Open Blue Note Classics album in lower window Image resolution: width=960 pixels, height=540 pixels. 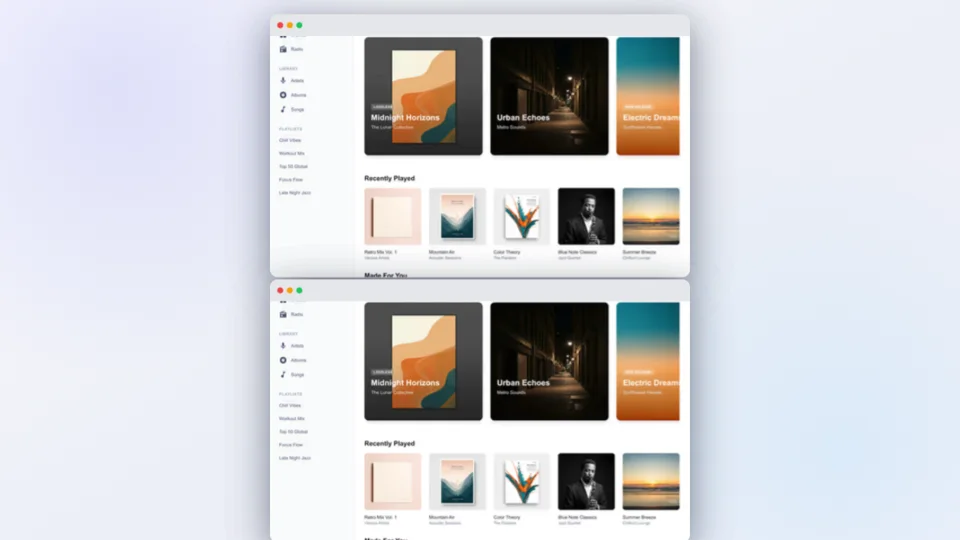[x=586, y=481]
